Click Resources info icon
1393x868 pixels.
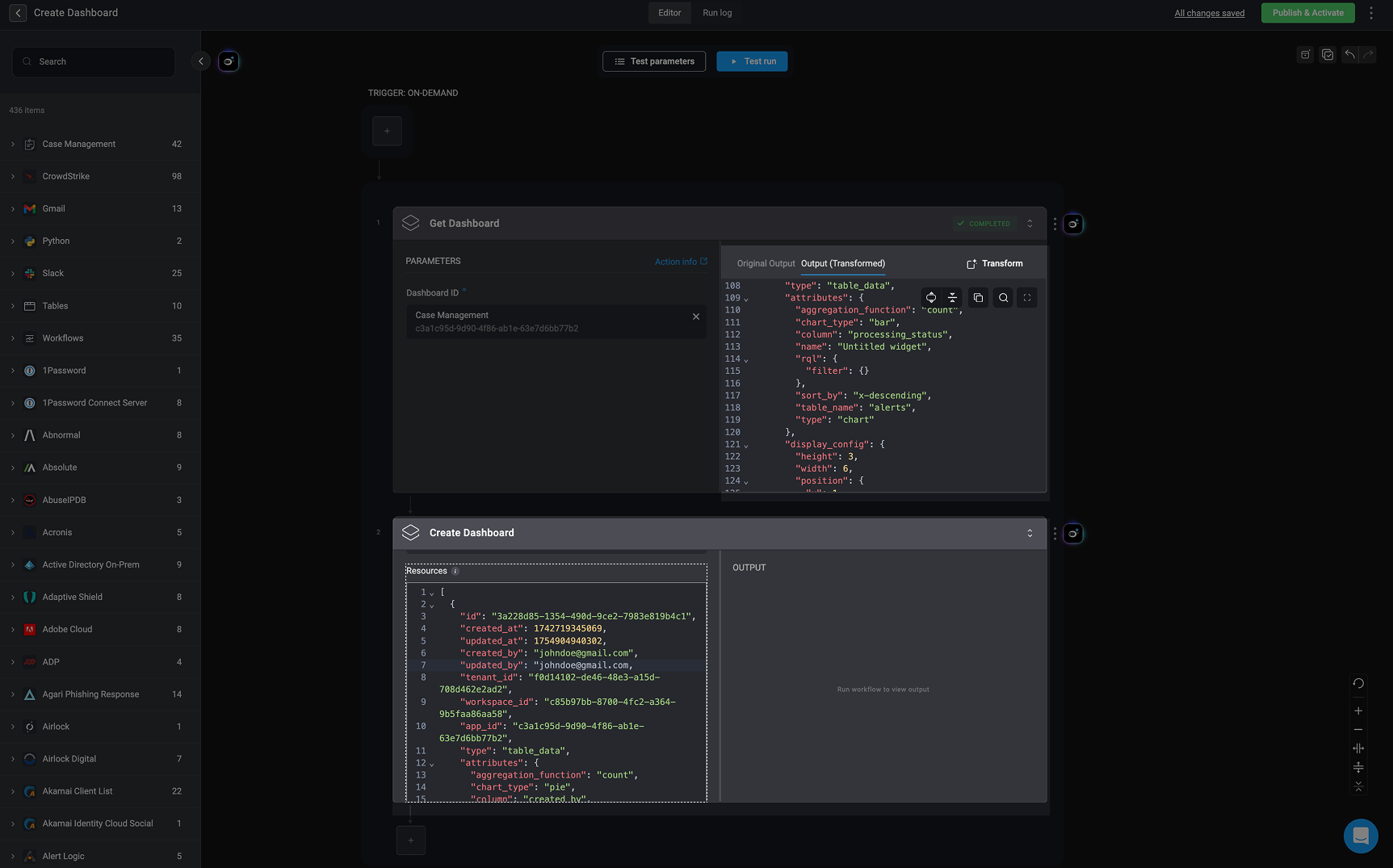tap(455, 571)
